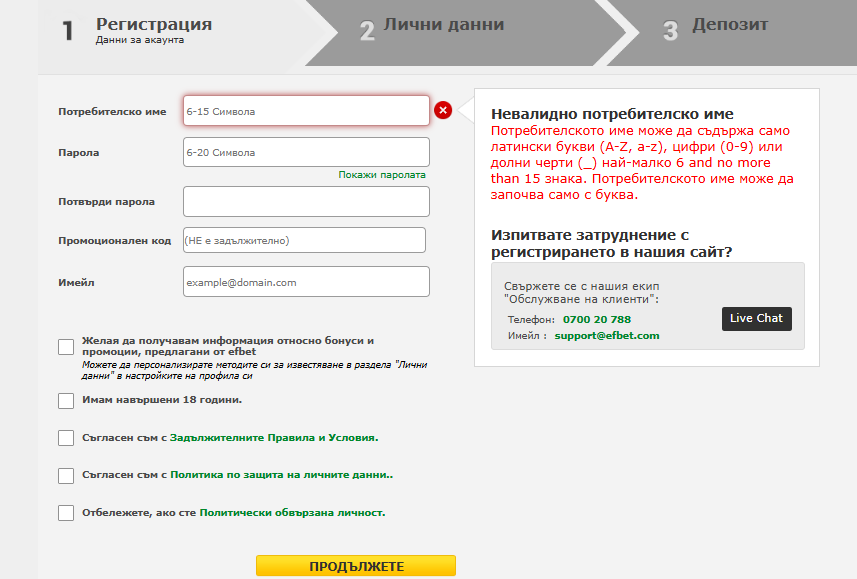This screenshot has width=857, height=579.
Task: Email support via support@efbet.com link
Action: pos(605,335)
